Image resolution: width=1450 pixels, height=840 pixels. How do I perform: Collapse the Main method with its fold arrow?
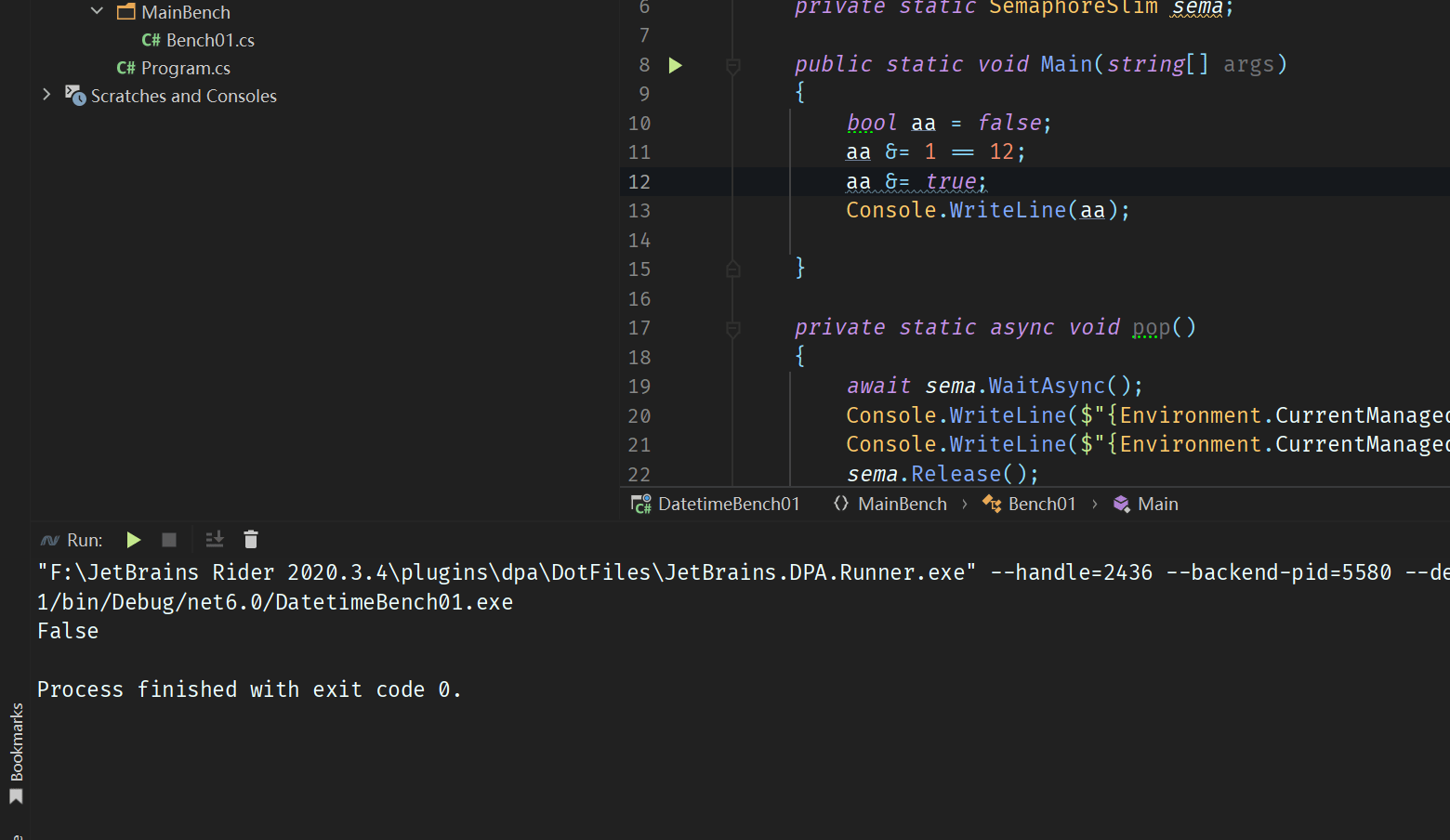(x=732, y=65)
